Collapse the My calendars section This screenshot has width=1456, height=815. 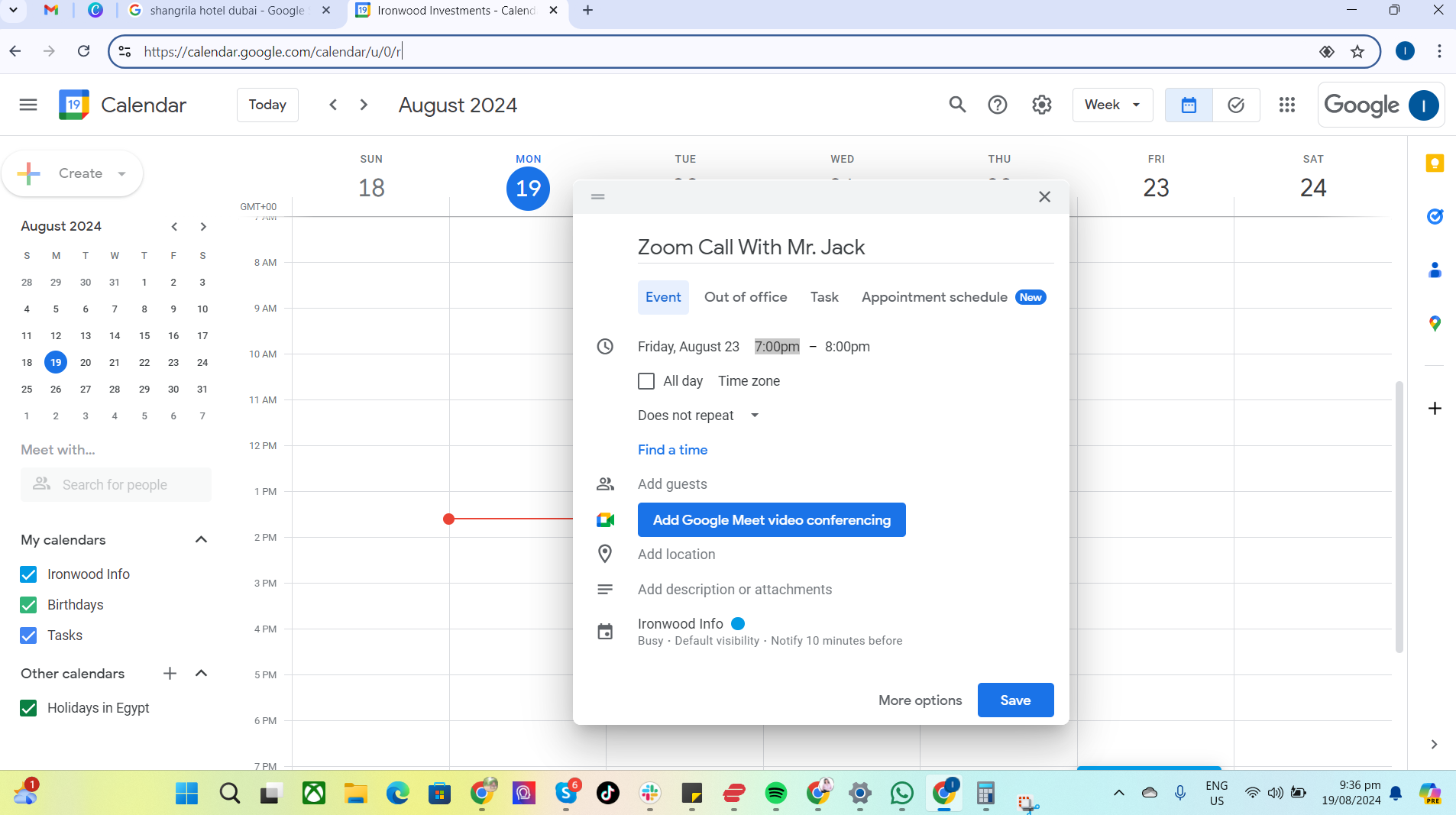(201, 540)
